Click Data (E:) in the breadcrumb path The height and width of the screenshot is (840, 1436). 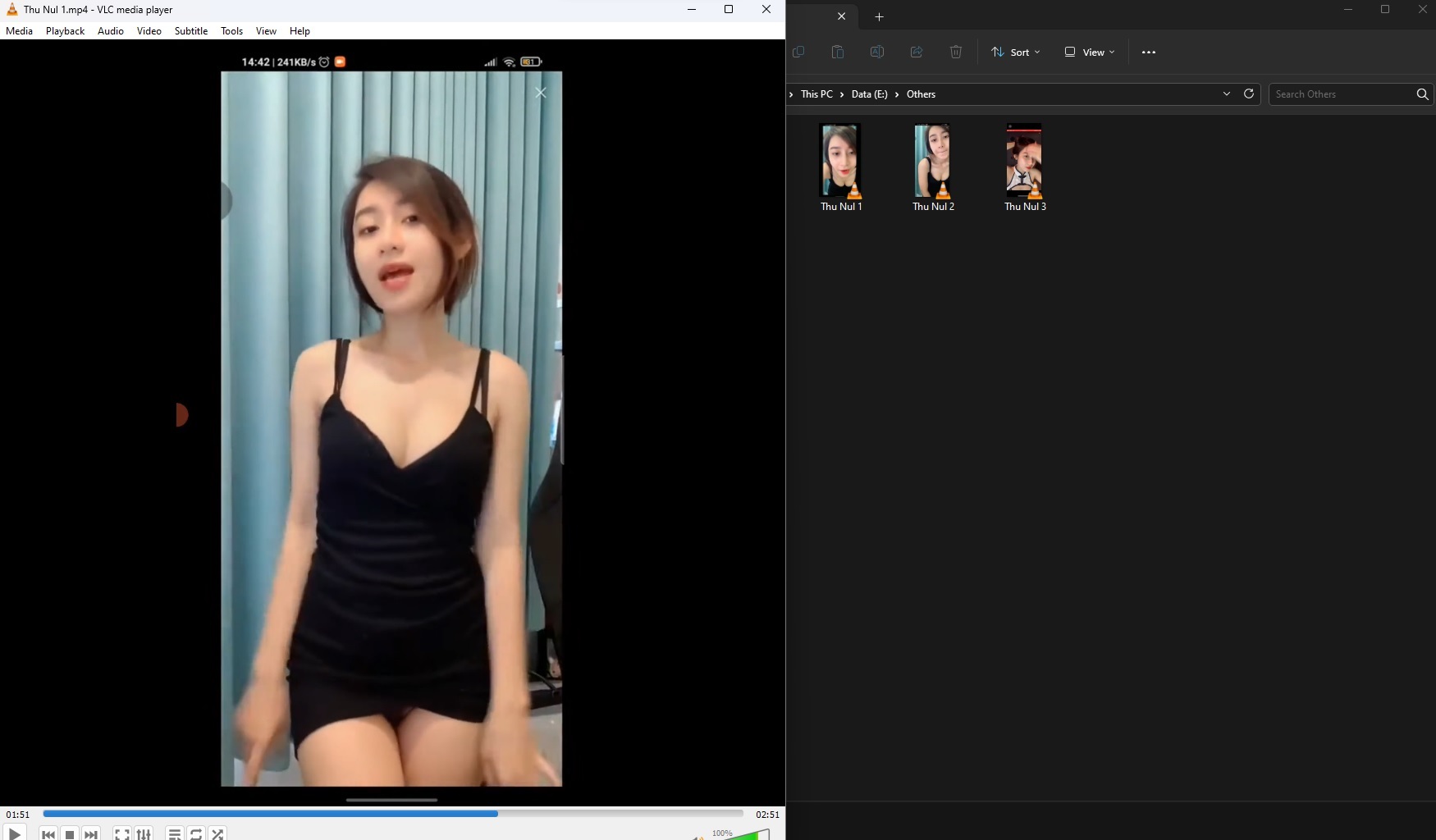pos(869,94)
